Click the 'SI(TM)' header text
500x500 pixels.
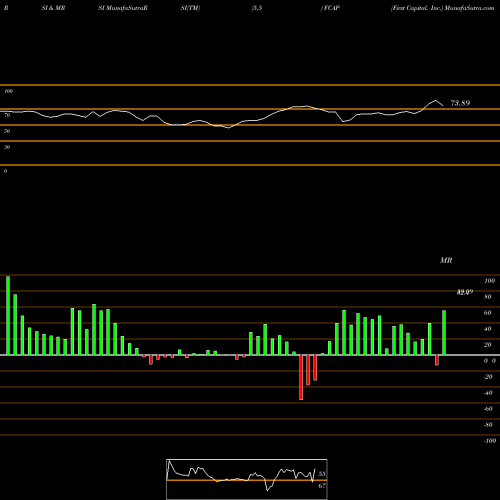tap(190, 8)
